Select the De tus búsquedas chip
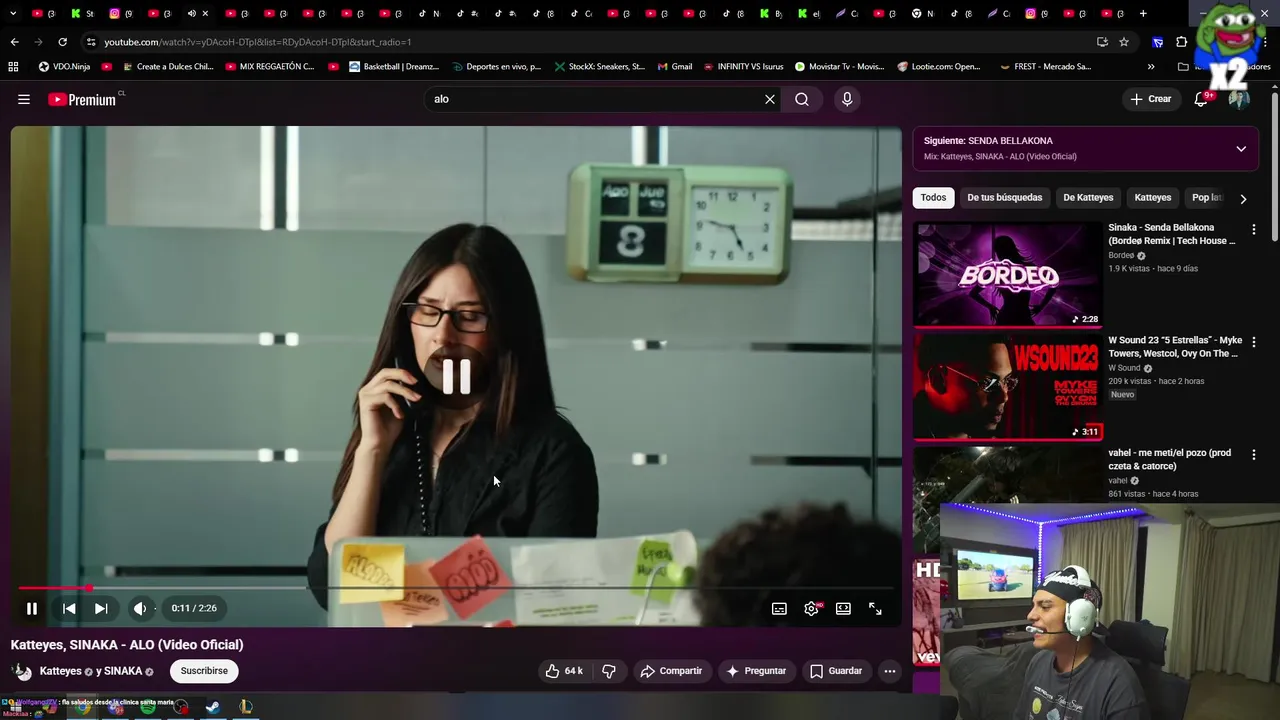 tap(1005, 198)
